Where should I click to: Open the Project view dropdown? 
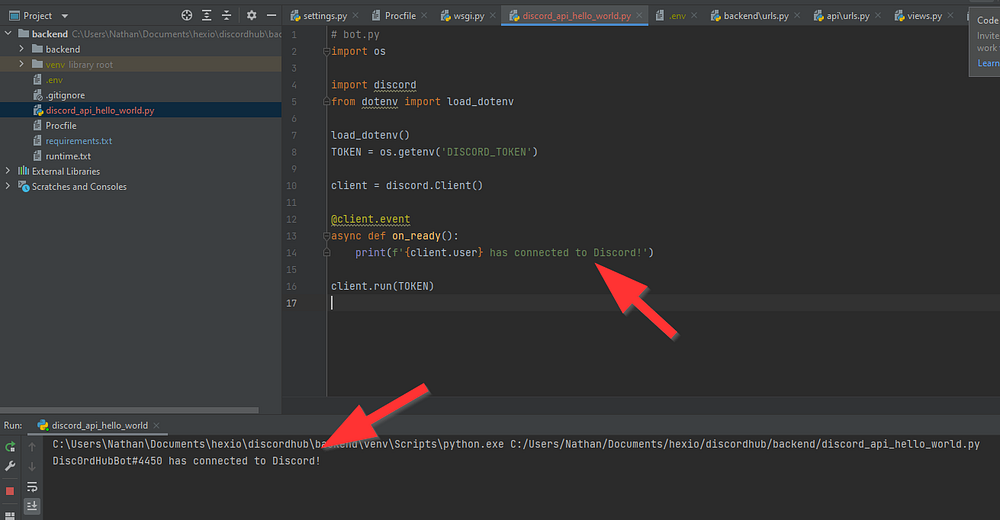(x=64, y=16)
